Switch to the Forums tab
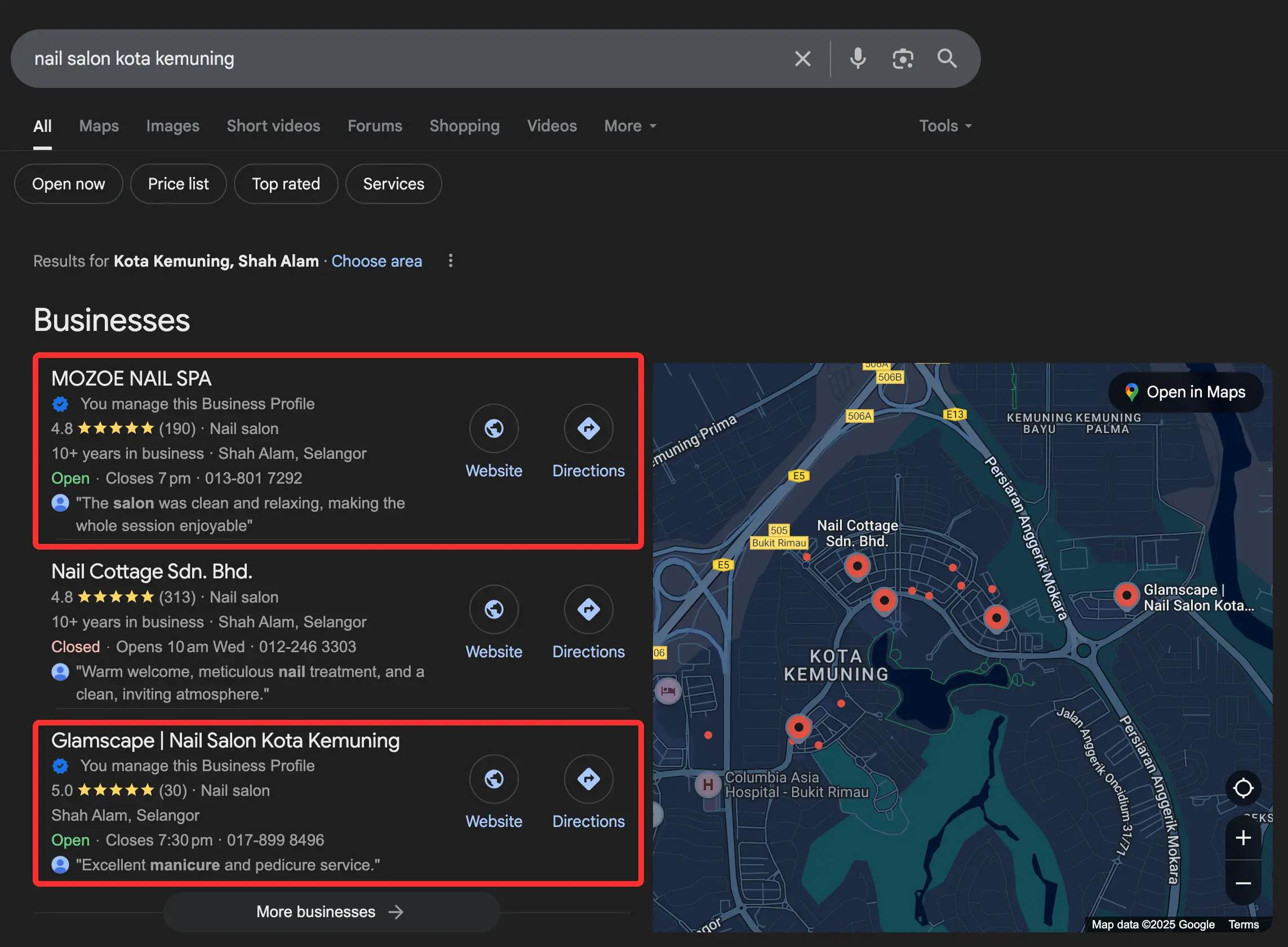Image resolution: width=1288 pixels, height=947 pixels. [x=375, y=126]
